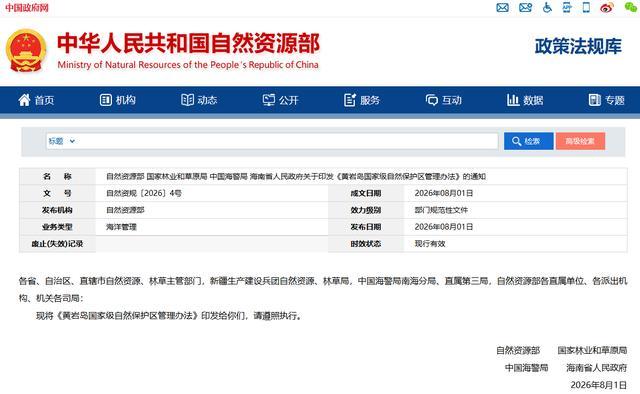Click the chat bubble icon beside 互动
640x394 pixels.
point(431,100)
